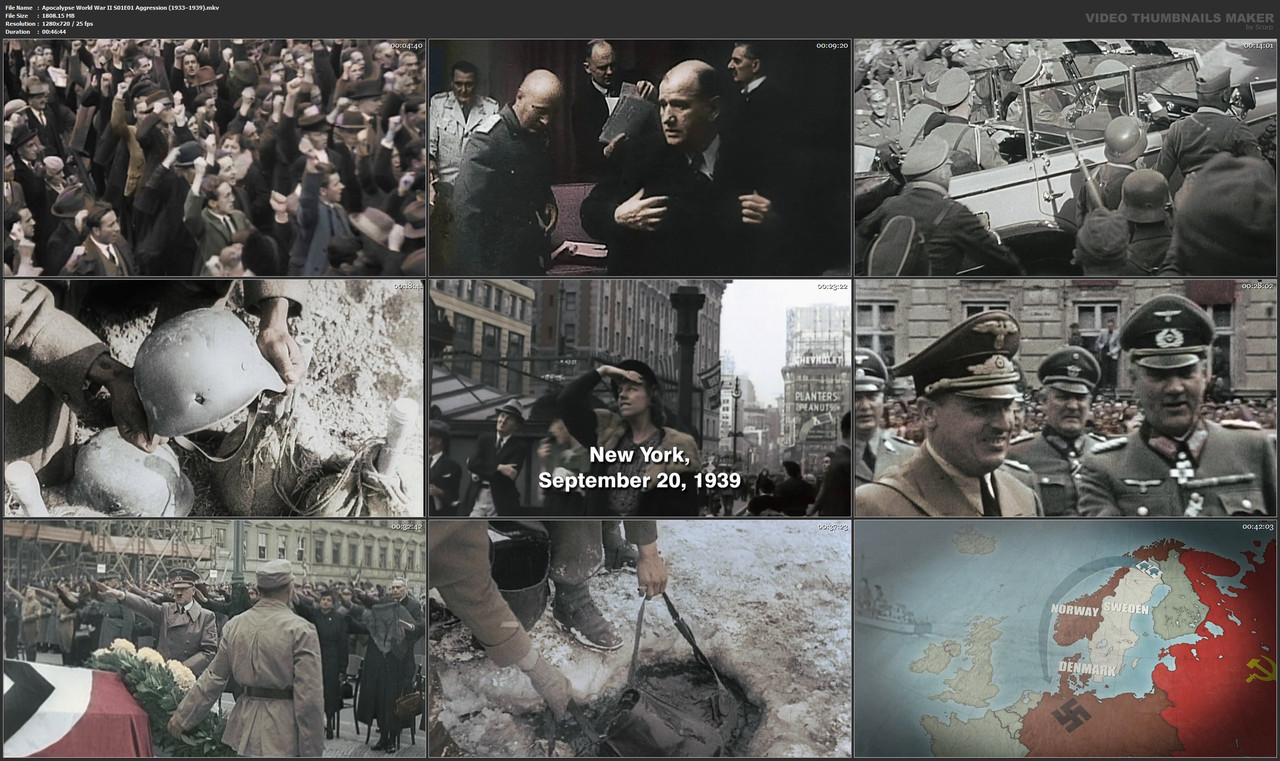1280x761 pixels.
Task: Select the flag-draped coffin salute thumbnail
Action: (214, 638)
